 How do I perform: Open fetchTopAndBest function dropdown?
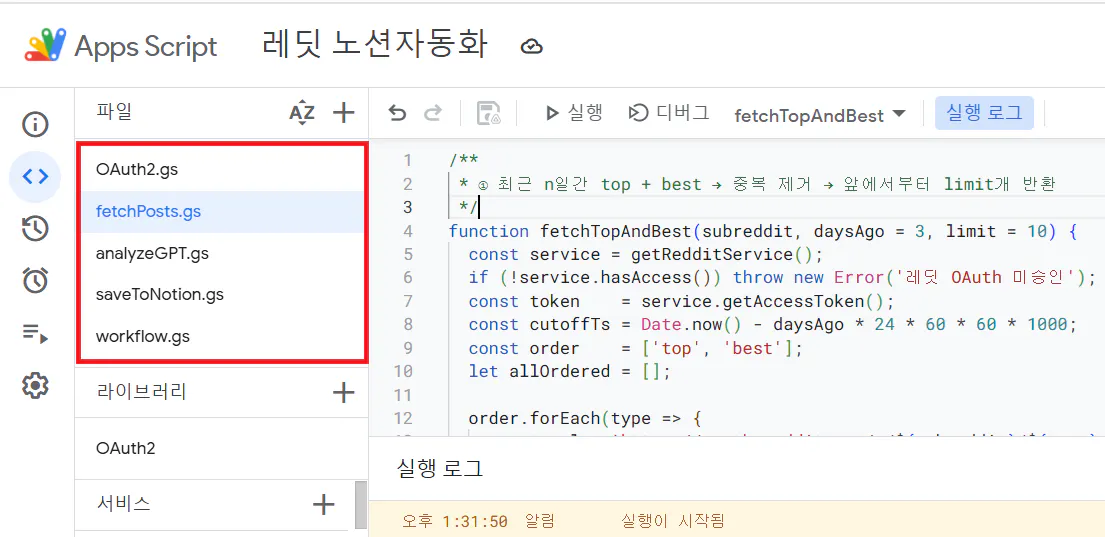820,115
